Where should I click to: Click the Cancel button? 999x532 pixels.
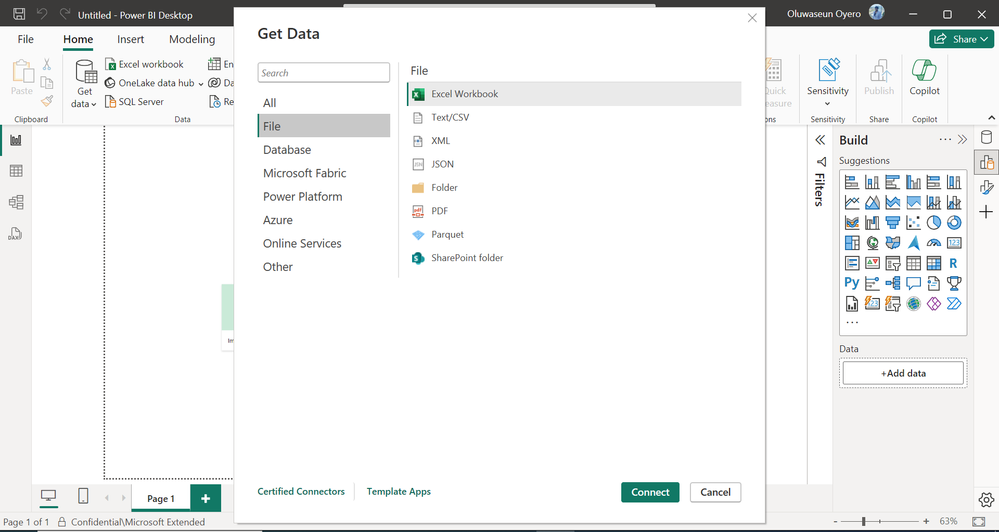(x=715, y=492)
